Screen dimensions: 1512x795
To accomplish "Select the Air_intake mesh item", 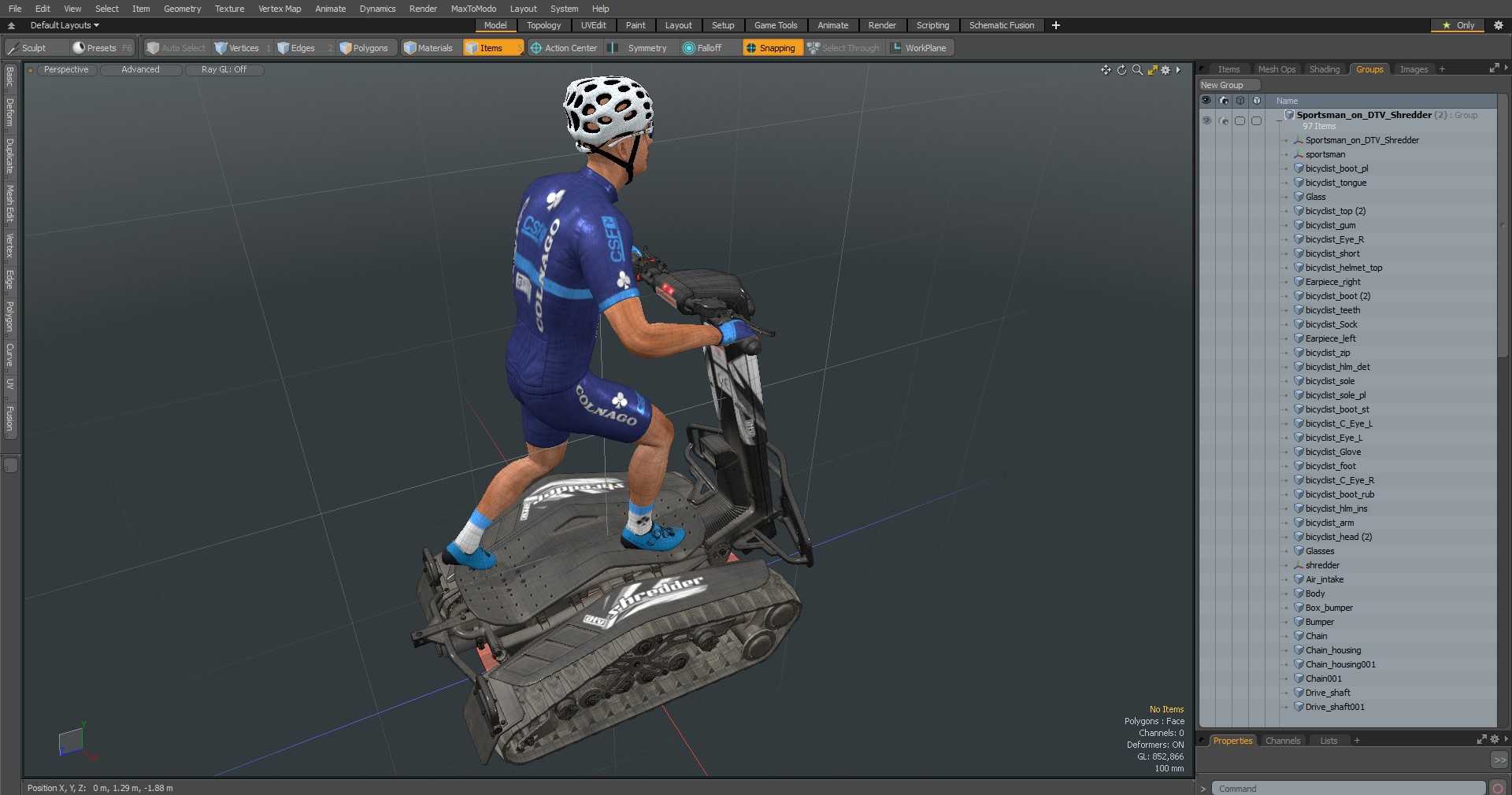I will click(1324, 579).
